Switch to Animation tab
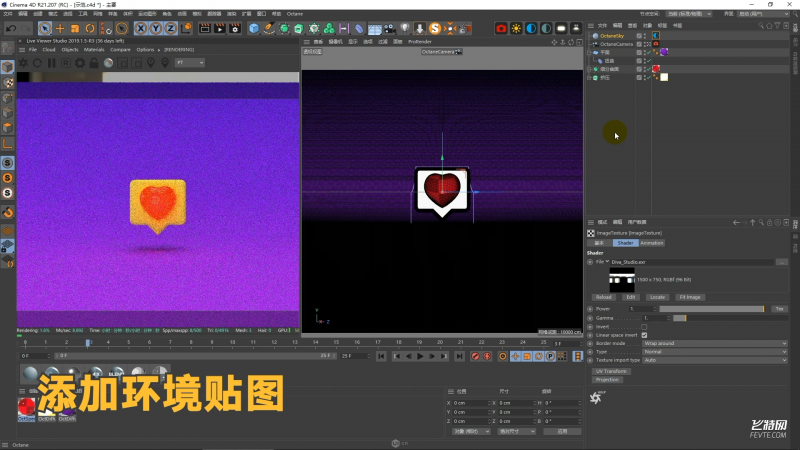The height and width of the screenshot is (450, 800). click(652, 243)
